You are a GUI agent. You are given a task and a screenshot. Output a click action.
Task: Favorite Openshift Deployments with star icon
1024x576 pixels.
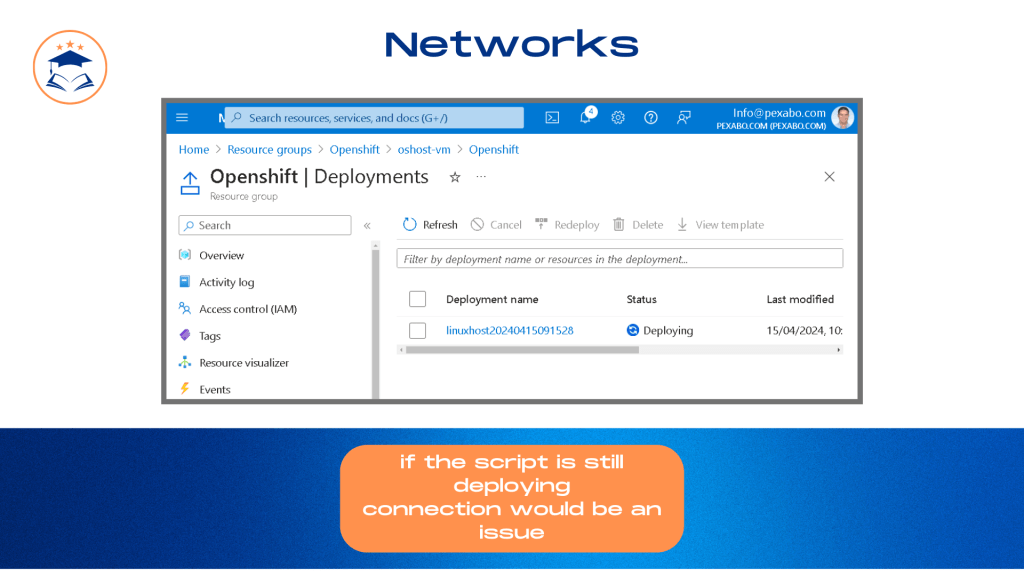[x=455, y=177]
